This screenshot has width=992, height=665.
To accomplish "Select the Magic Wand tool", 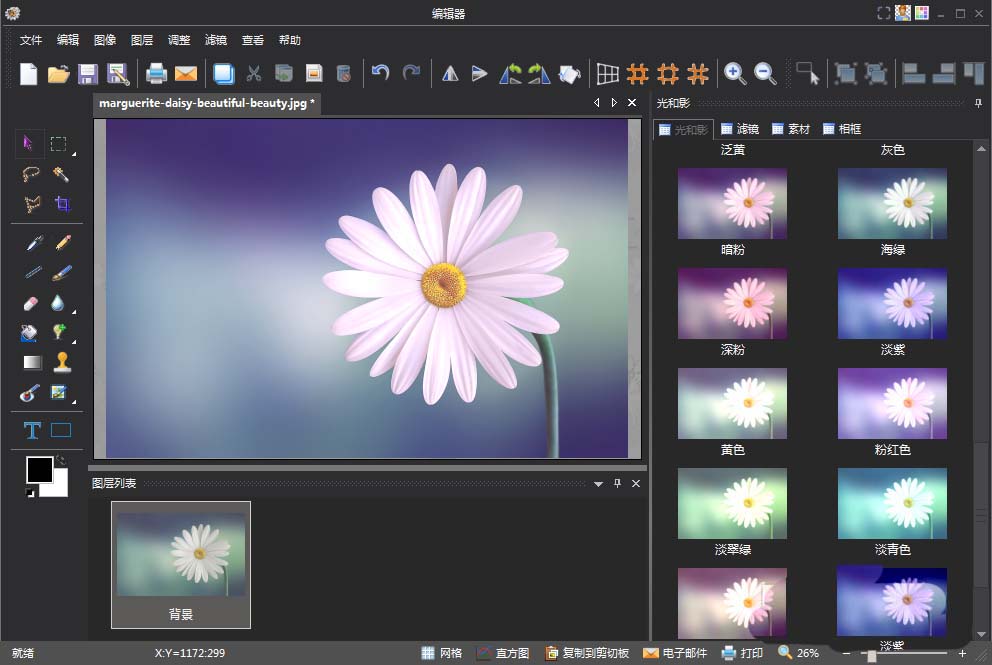I will point(62,174).
